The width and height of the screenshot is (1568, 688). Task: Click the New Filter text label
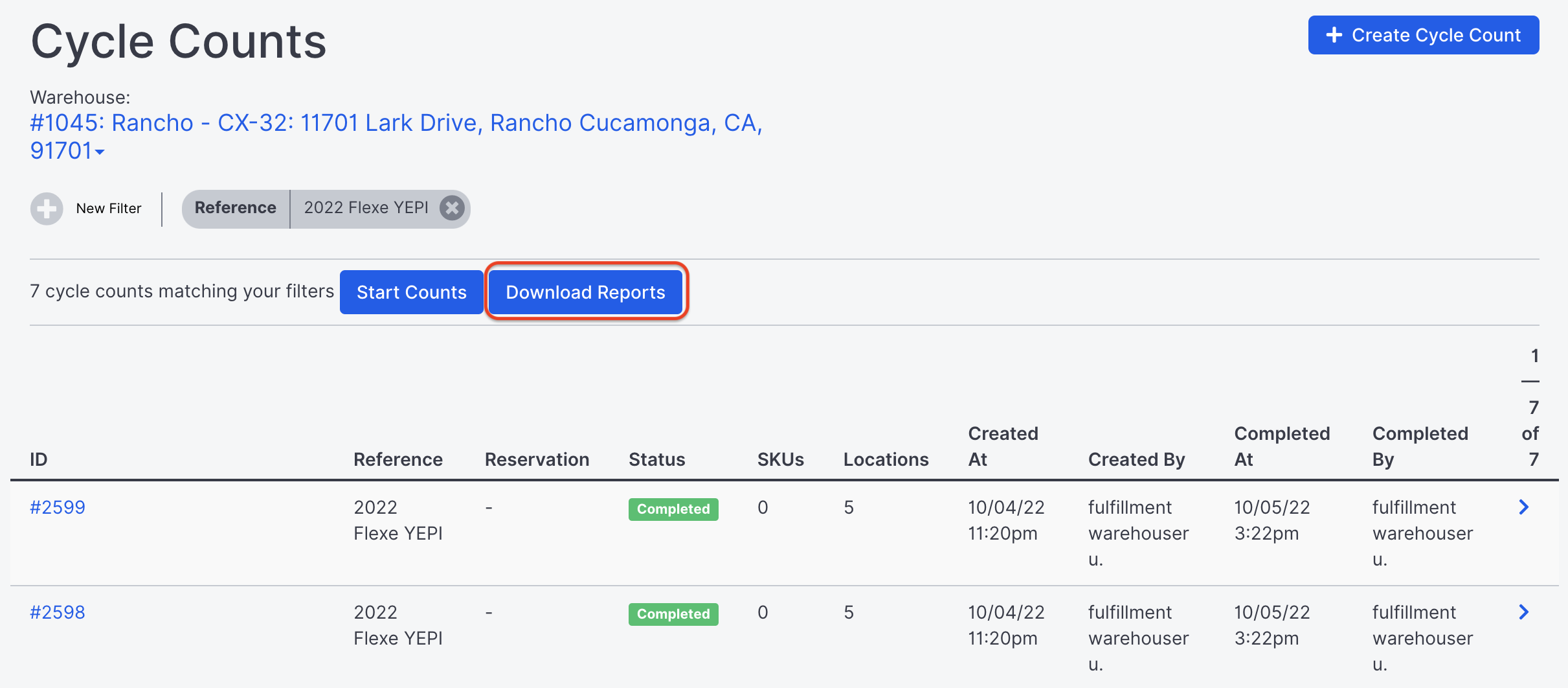click(109, 209)
